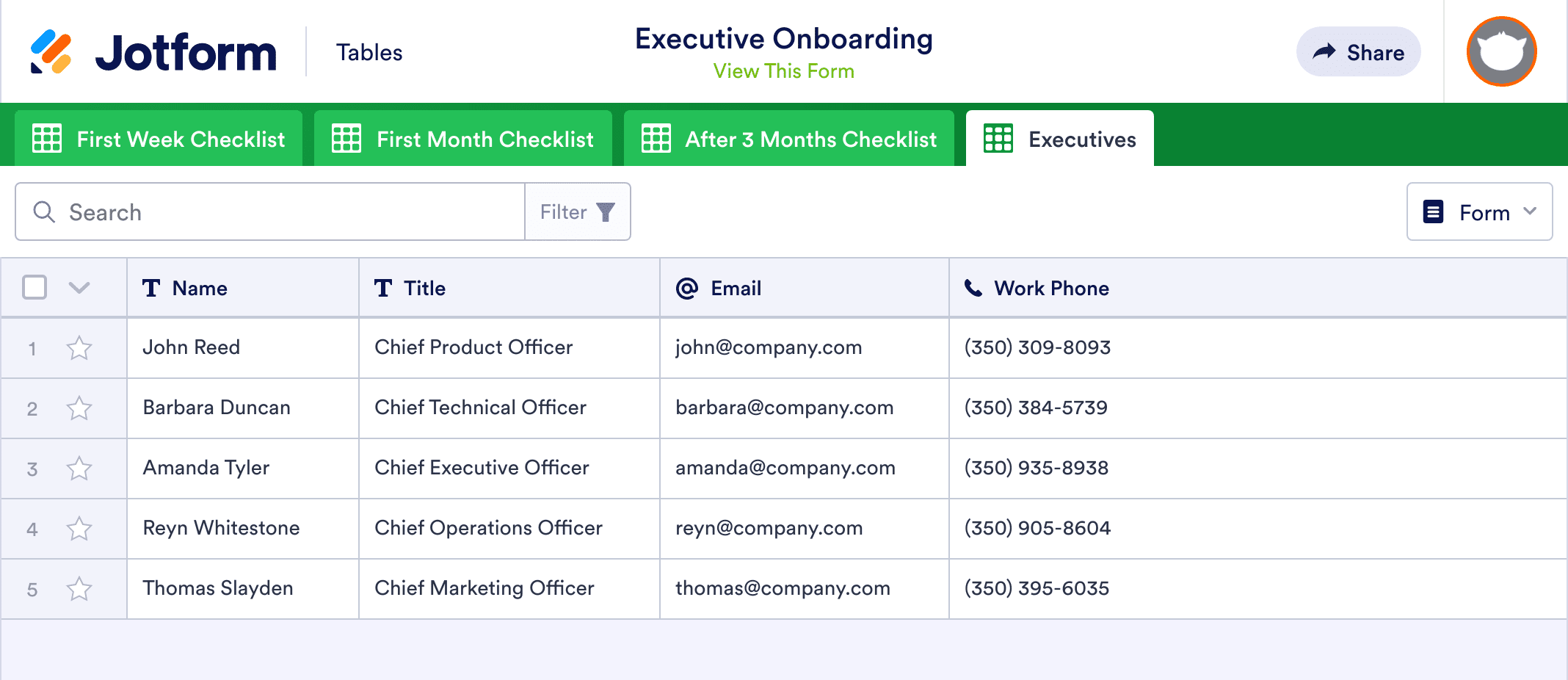The image size is (1568, 680).
Task: Open the row actions chevron in the header
Action: [79, 288]
